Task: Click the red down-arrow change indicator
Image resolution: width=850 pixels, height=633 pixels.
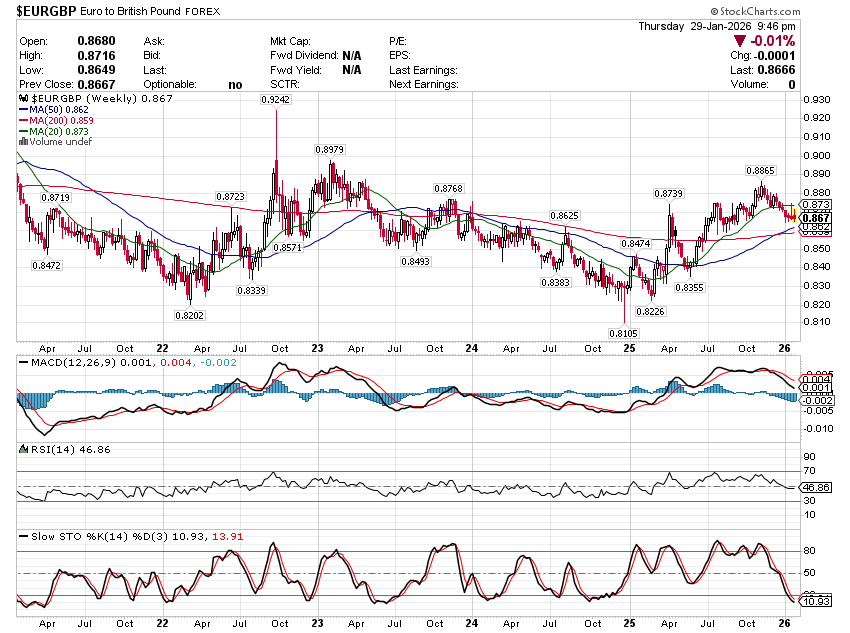Action: 739,41
